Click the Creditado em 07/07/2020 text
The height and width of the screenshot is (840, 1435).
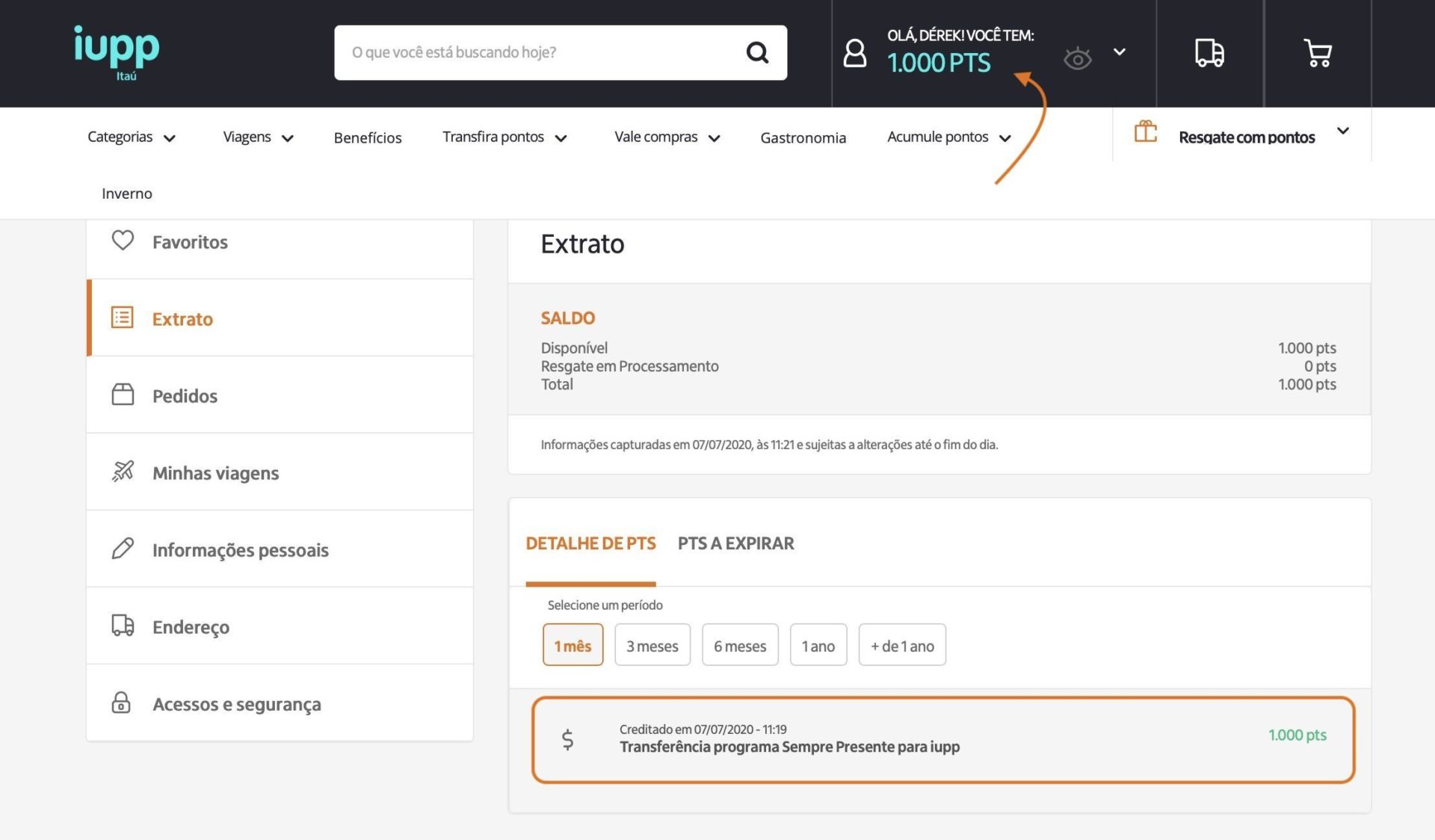tap(703, 729)
